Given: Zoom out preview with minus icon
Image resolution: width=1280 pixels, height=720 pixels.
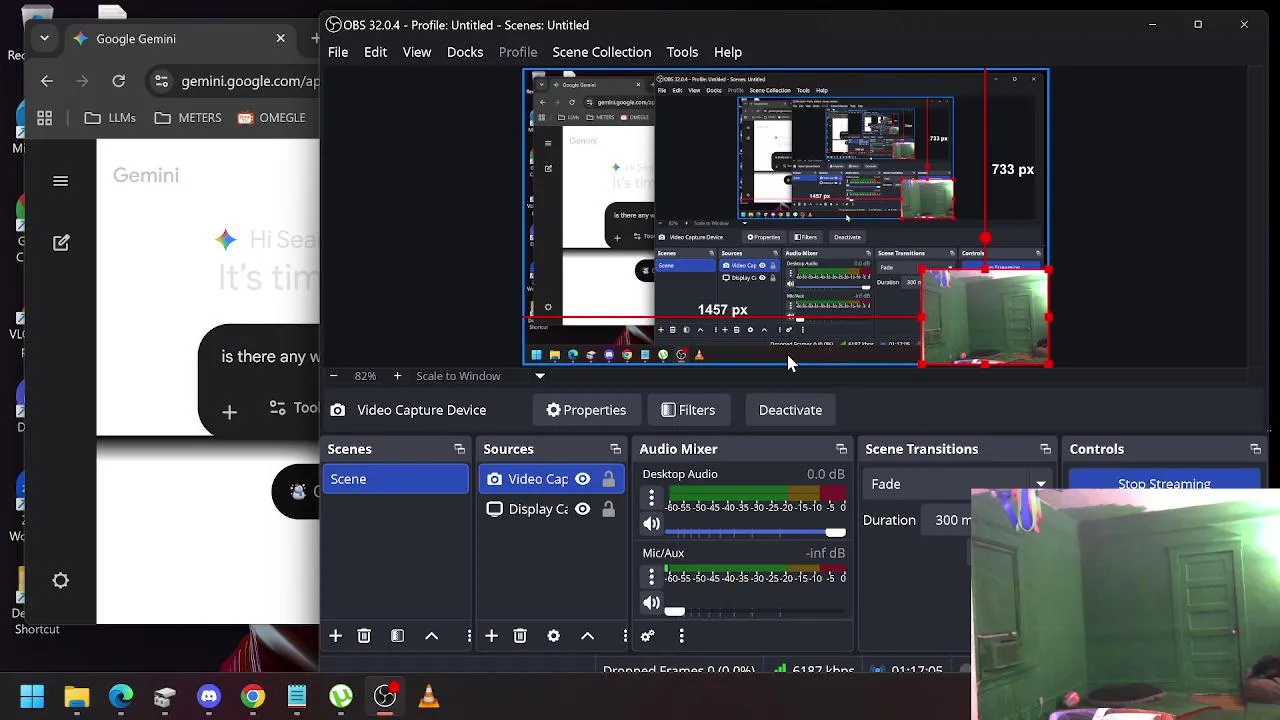Looking at the screenshot, I should point(333,376).
